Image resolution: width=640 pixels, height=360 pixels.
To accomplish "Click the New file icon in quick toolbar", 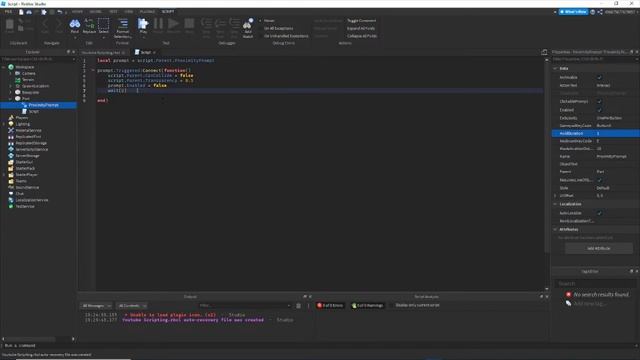I will pos(21,12).
